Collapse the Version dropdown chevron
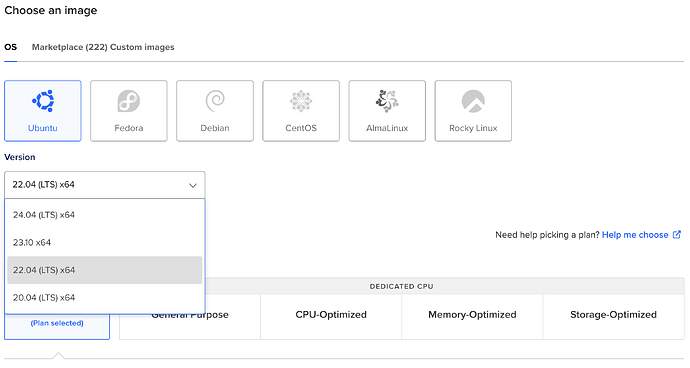 click(x=193, y=185)
